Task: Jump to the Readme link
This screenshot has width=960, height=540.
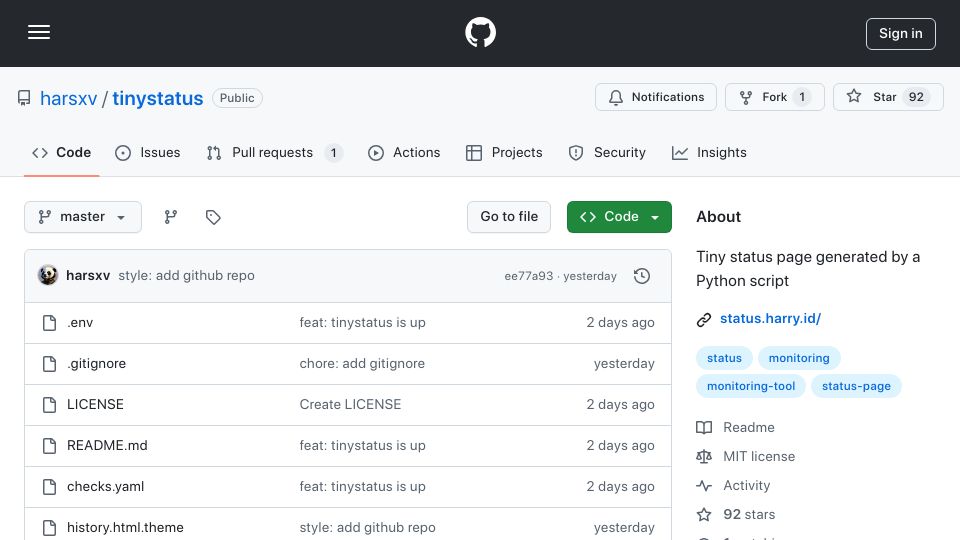Action: click(x=736, y=427)
